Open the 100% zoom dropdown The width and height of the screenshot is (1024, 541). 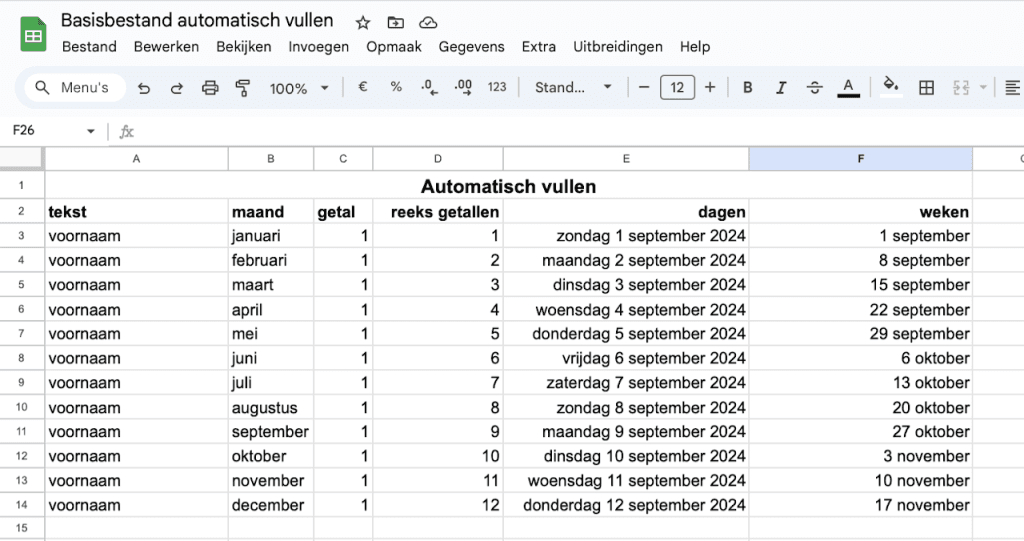[x=299, y=88]
